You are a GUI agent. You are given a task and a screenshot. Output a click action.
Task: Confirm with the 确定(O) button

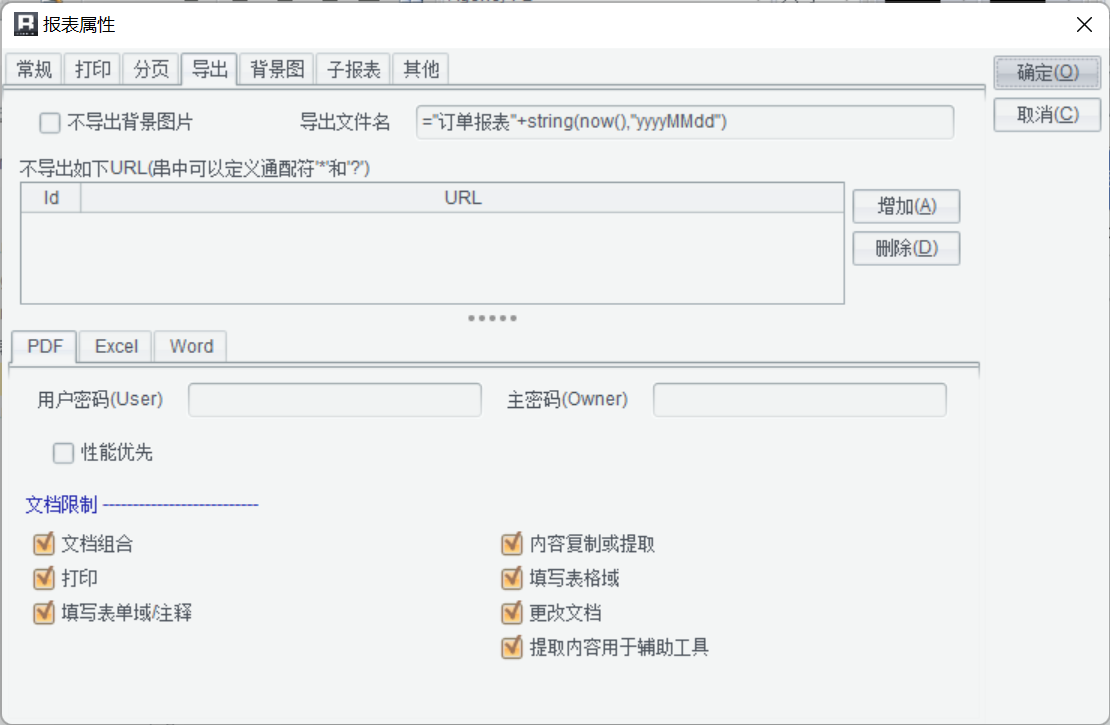1047,72
